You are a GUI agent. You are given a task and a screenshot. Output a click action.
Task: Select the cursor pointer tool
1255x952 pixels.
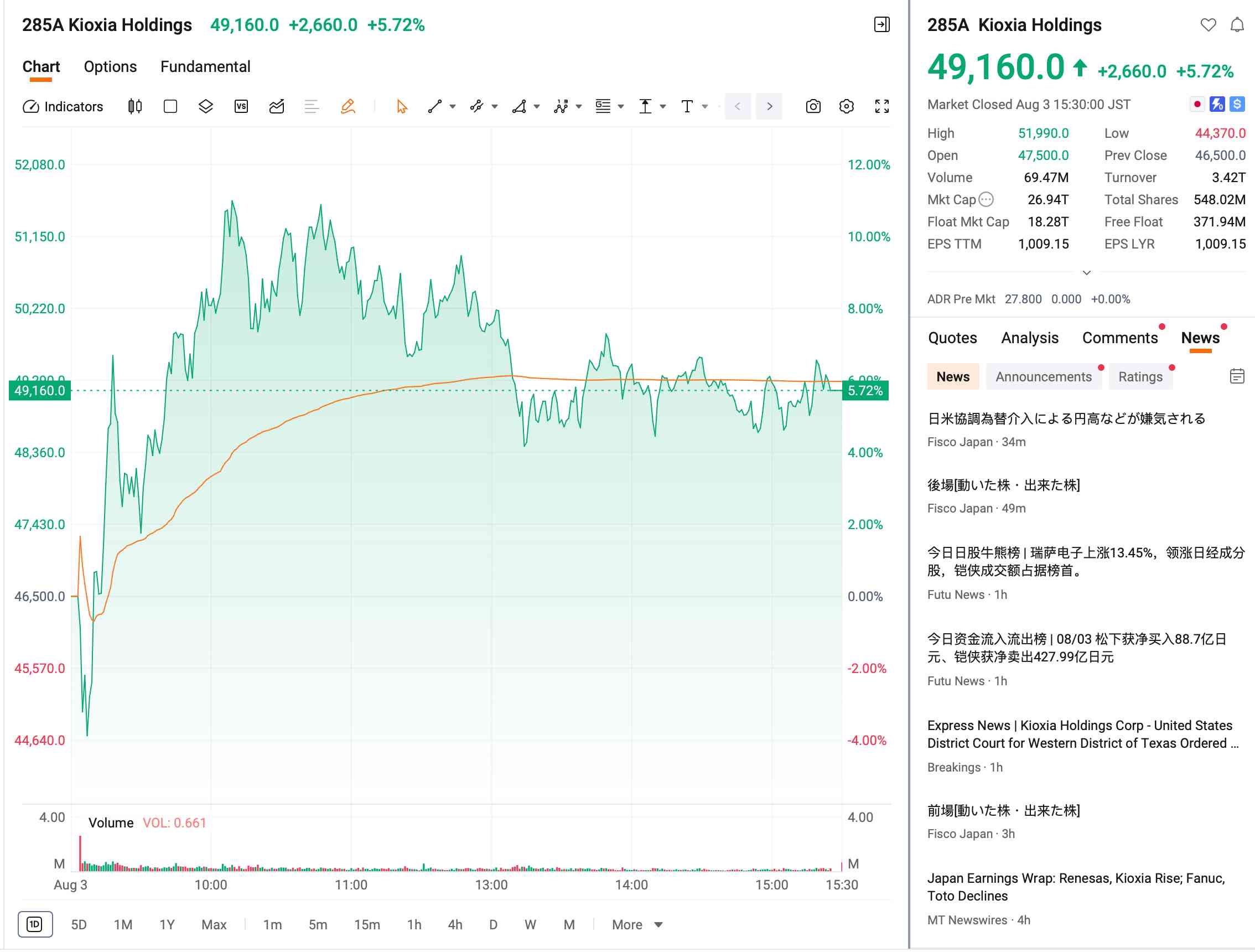(x=402, y=107)
